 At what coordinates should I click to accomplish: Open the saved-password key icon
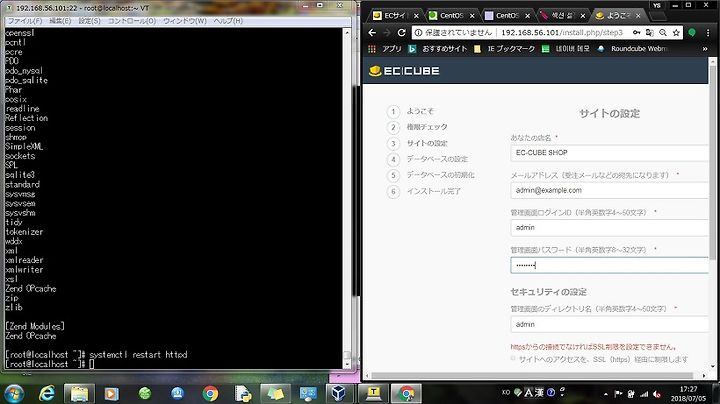[x=636, y=33]
